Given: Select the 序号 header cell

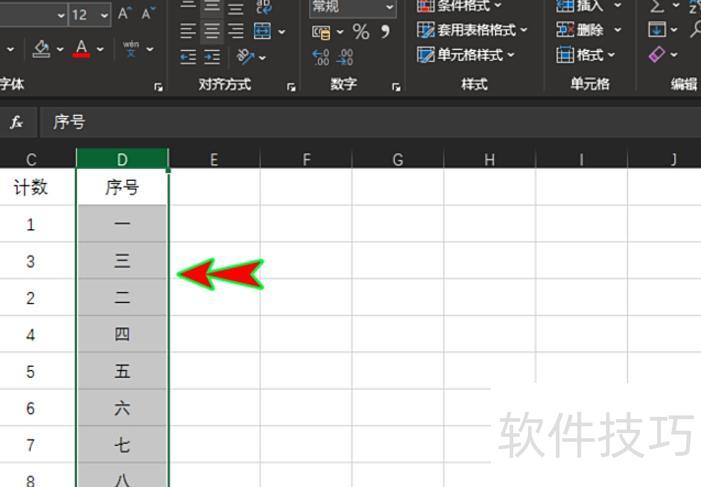Looking at the screenshot, I should tap(122, 187).
